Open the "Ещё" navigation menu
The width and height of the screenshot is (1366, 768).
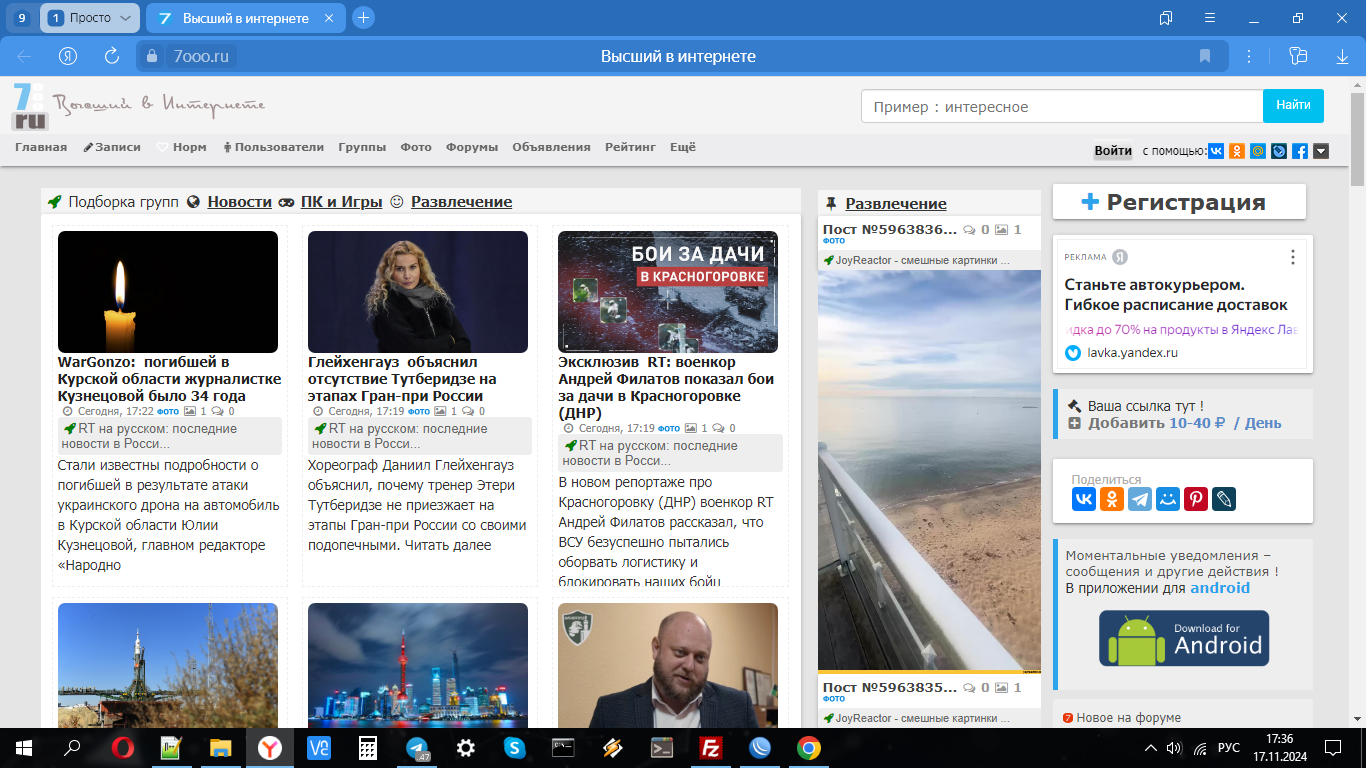pyautogui.click(x=682, y=147)
